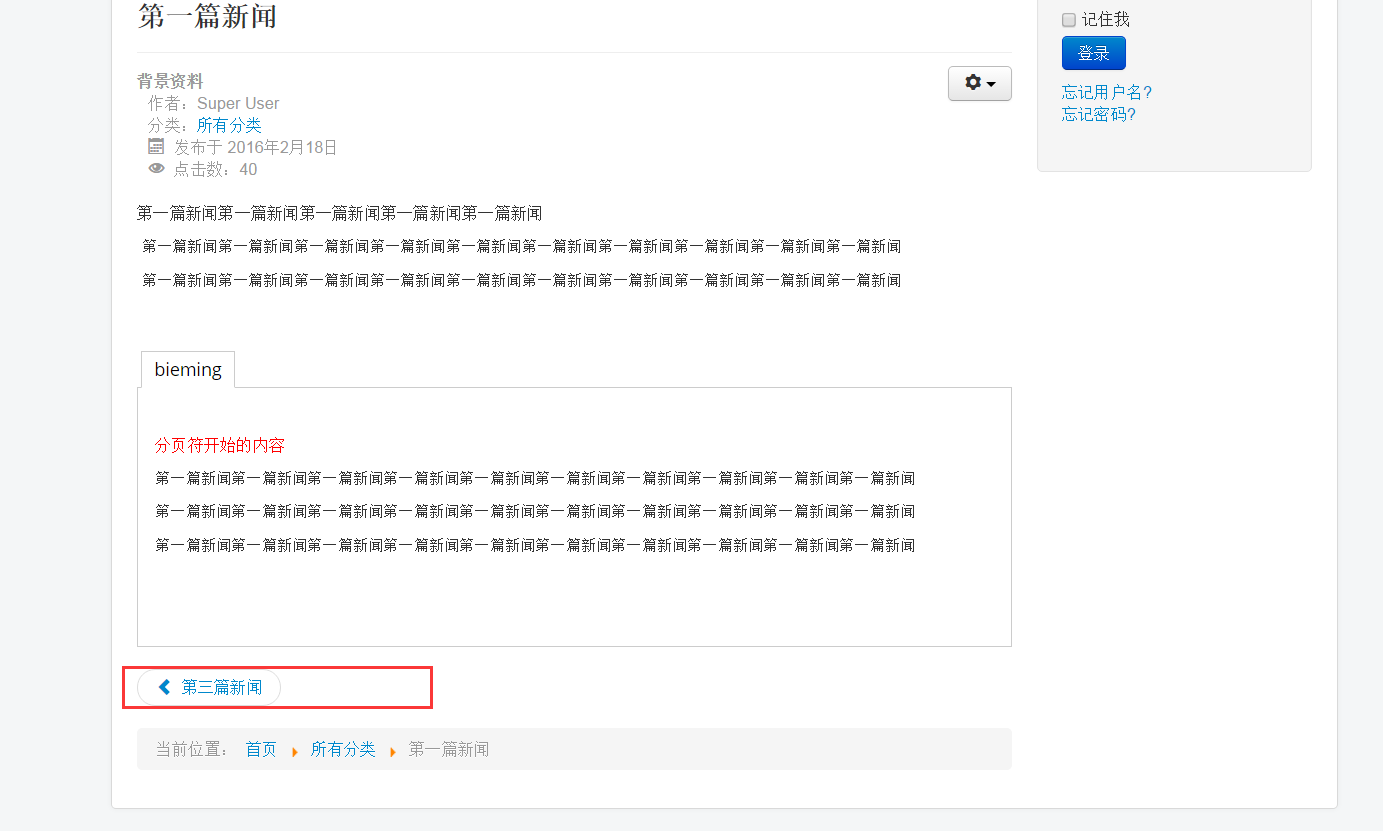Open the 忘记密码? link
This screenshot has height=831, width=1383.
pyautogui.click(x=1098, y=114)
